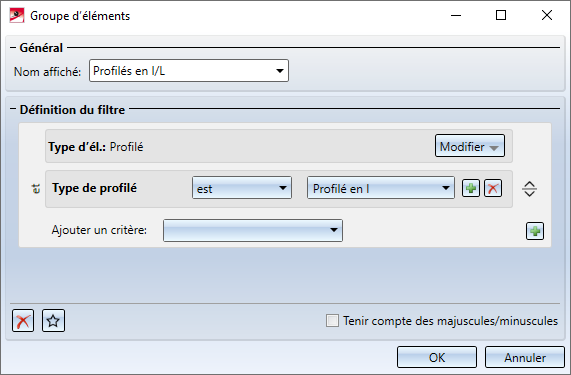Click the app logo in title bar
Image resolution: width=571 pixels, height=375 pixels.
[17, 16]
